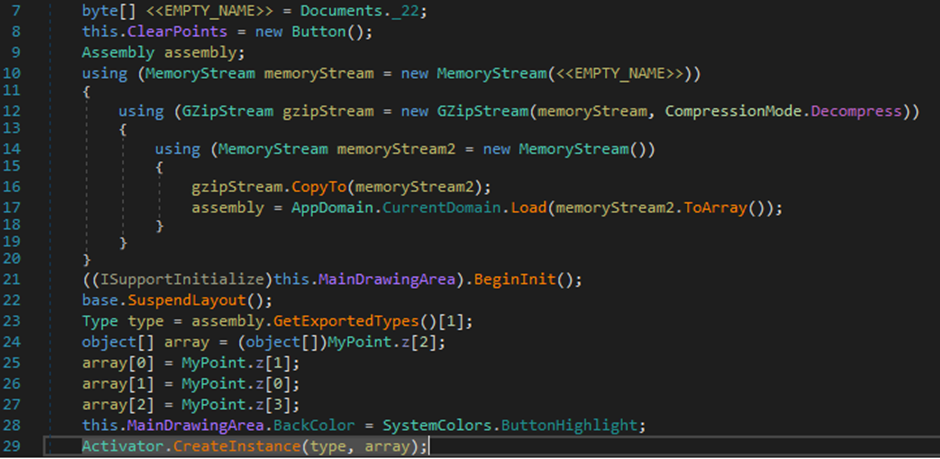Click line number 12 in the gutter

pyautogui.click(x=12, y=112)
